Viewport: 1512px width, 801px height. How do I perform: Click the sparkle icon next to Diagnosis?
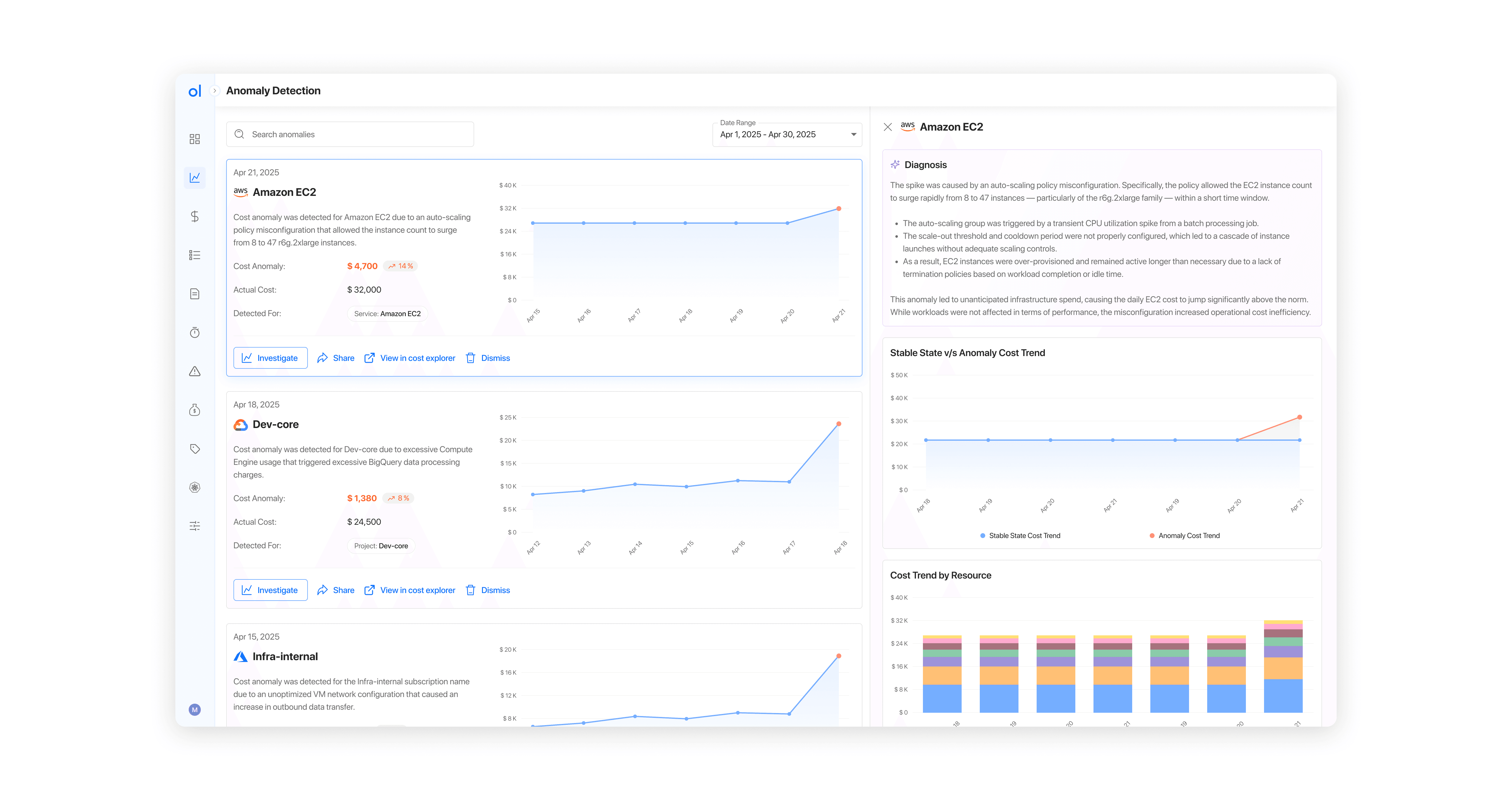(895, 165)
